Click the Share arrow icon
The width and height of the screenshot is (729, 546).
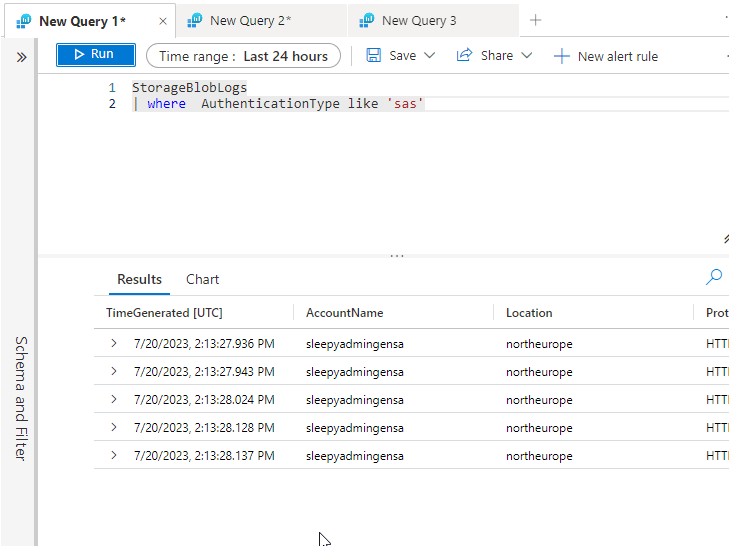pos(464,56)
